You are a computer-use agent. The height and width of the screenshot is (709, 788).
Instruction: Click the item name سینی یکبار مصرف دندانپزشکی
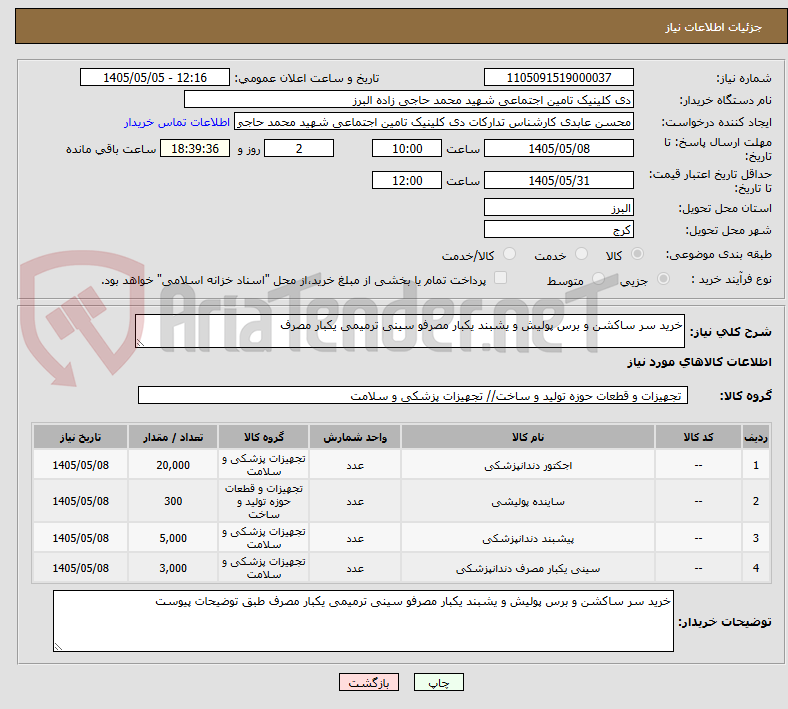click(x=528, y=569)
